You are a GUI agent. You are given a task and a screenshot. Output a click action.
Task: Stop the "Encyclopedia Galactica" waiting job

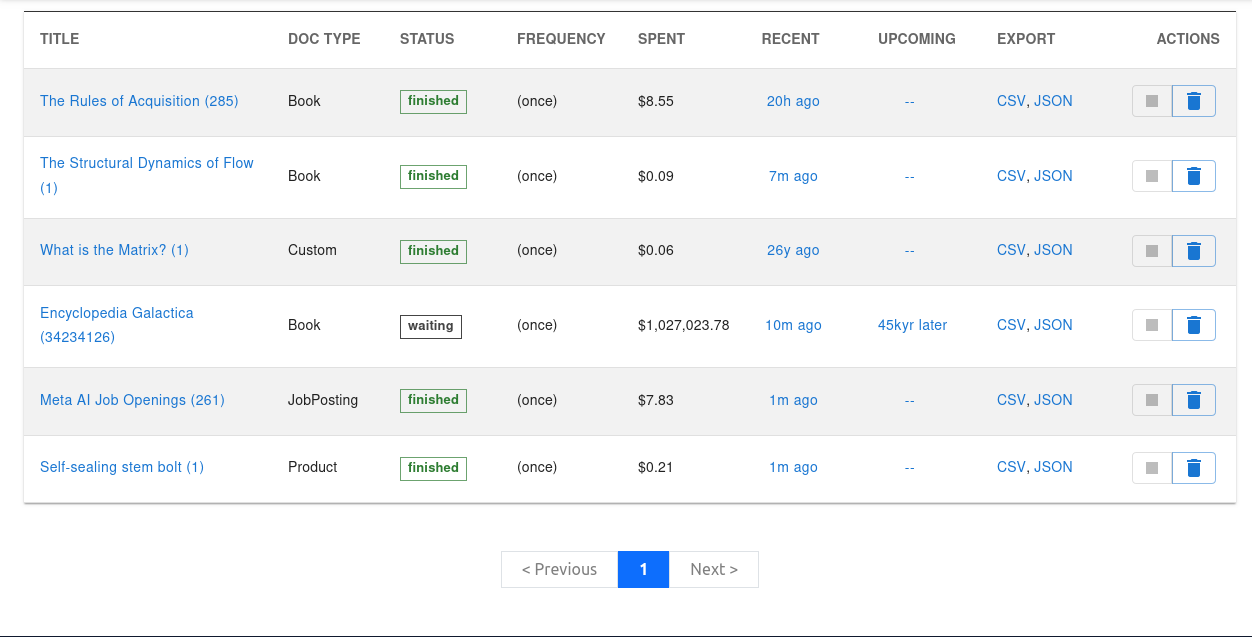[1150, 324]
